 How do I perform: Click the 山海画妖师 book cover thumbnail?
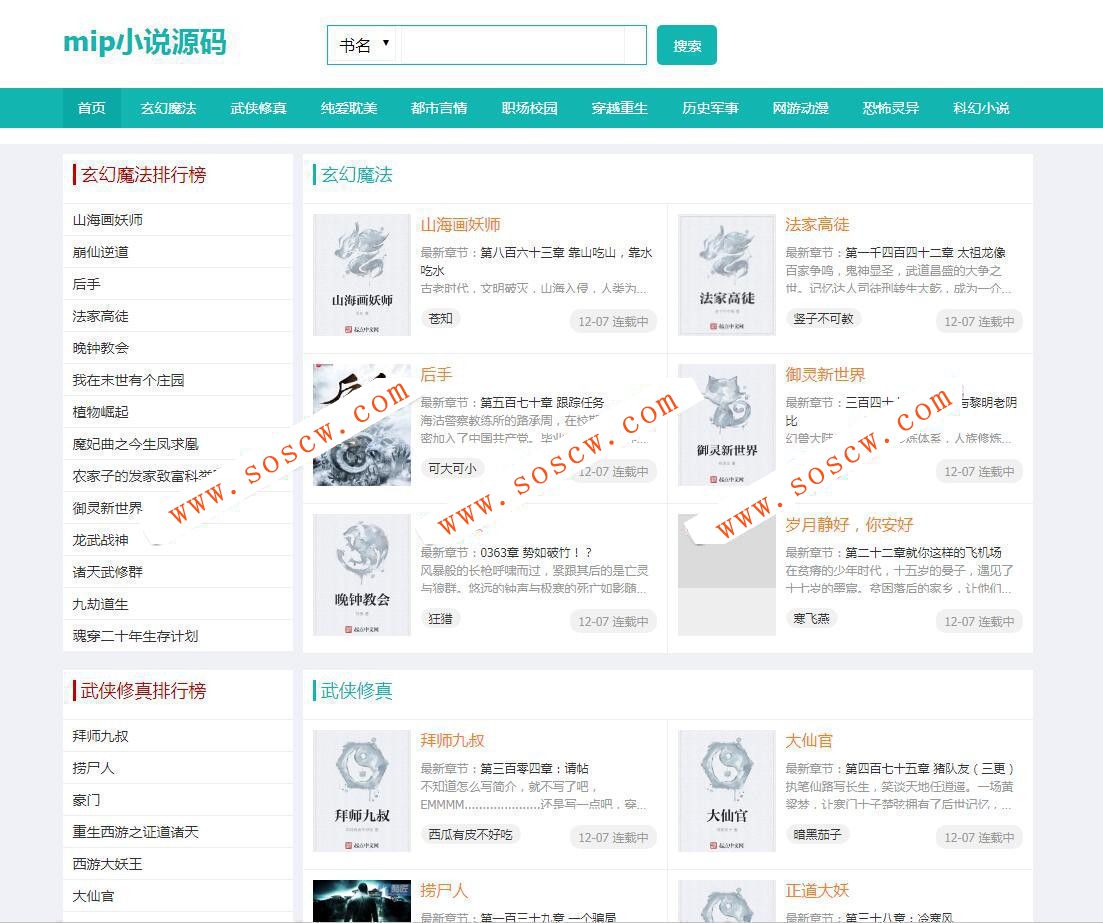pyautogui.click(x=362, y=275)
